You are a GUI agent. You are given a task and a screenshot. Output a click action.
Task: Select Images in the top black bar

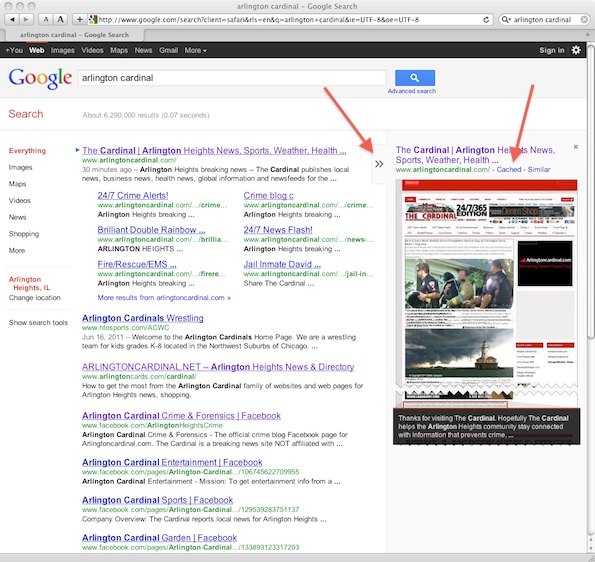click(63, 50)
